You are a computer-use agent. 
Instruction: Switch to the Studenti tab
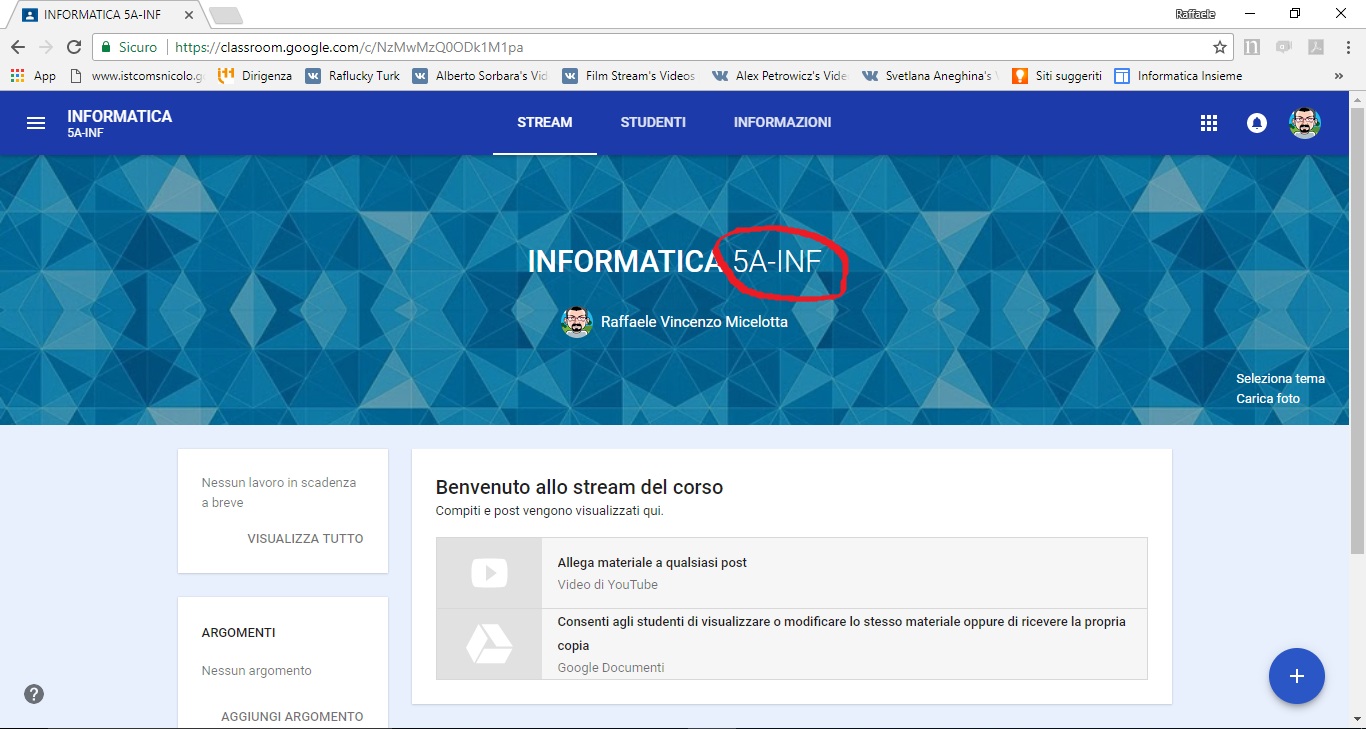tap(653, 122)
